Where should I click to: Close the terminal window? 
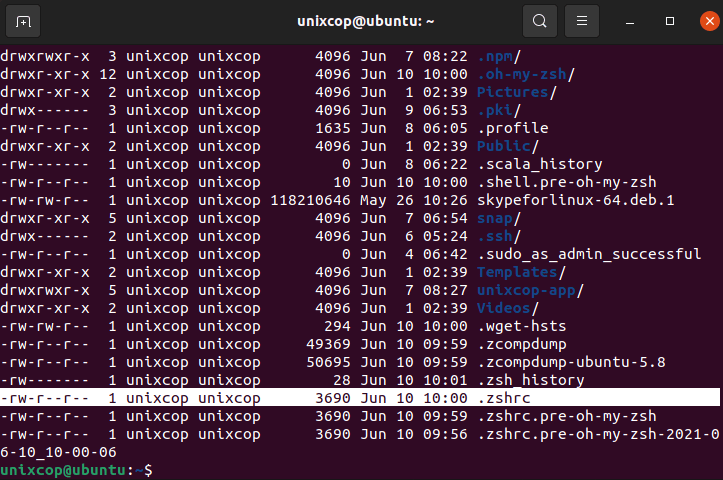(710, 21)
